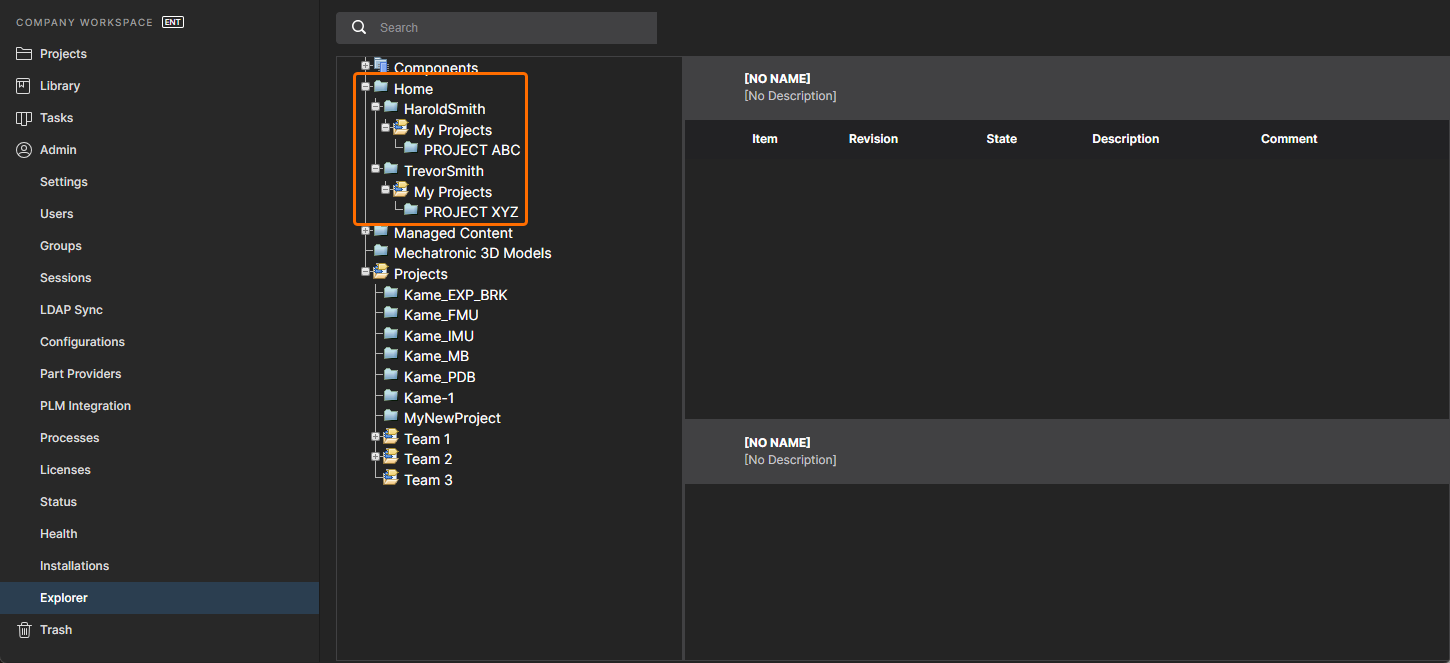
Task: Focus the Search input field
Action: tap(510, 28)
